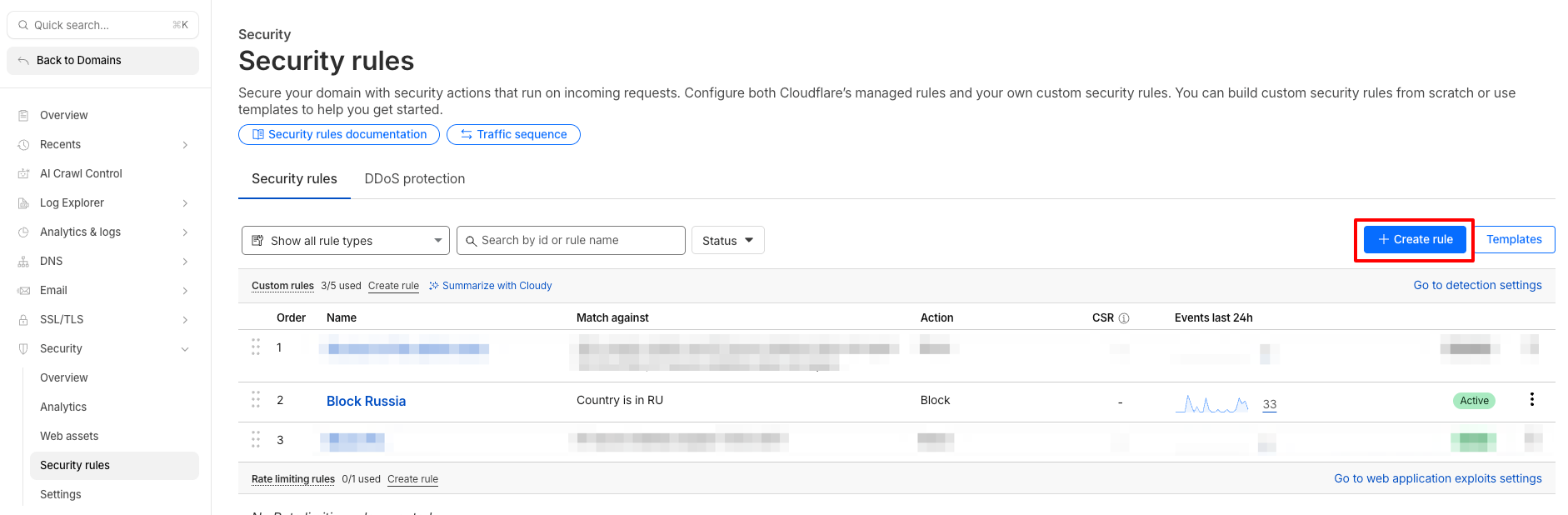Click the Recents clock icon
Screen dimensions: 1568x515
click(23, 144)
